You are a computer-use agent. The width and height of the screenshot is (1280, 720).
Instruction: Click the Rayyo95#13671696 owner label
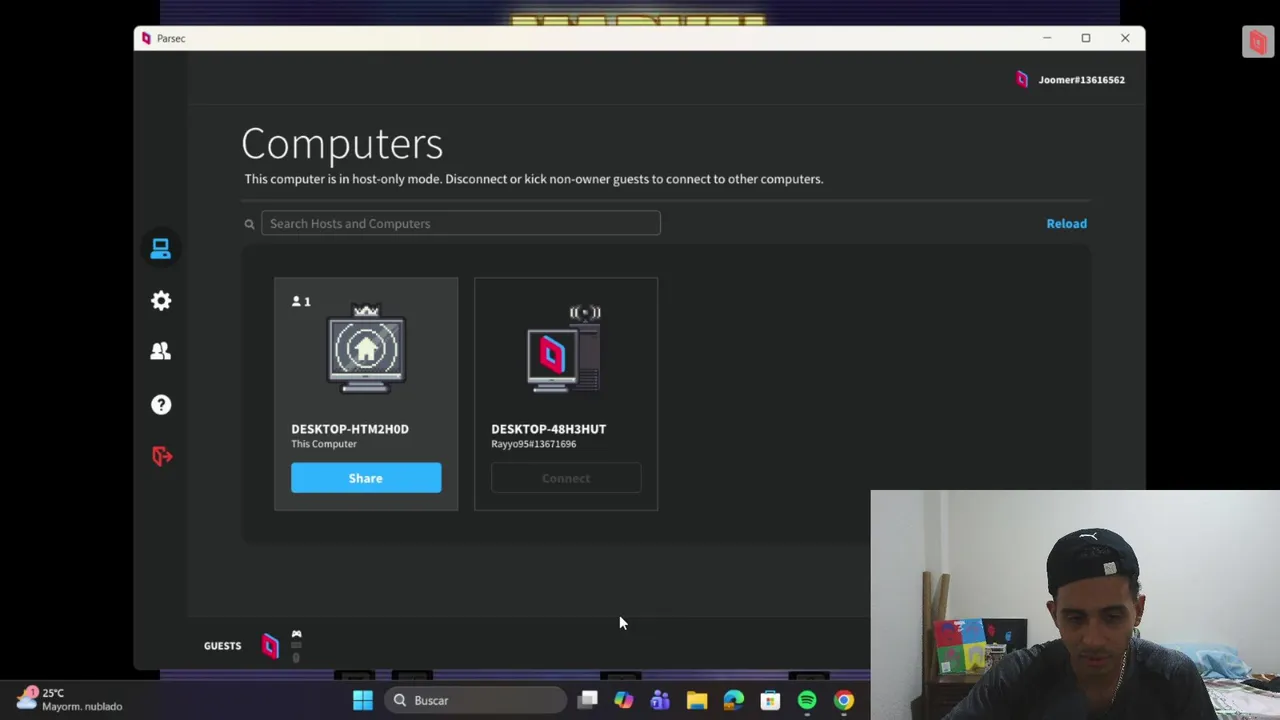(533, 444)
